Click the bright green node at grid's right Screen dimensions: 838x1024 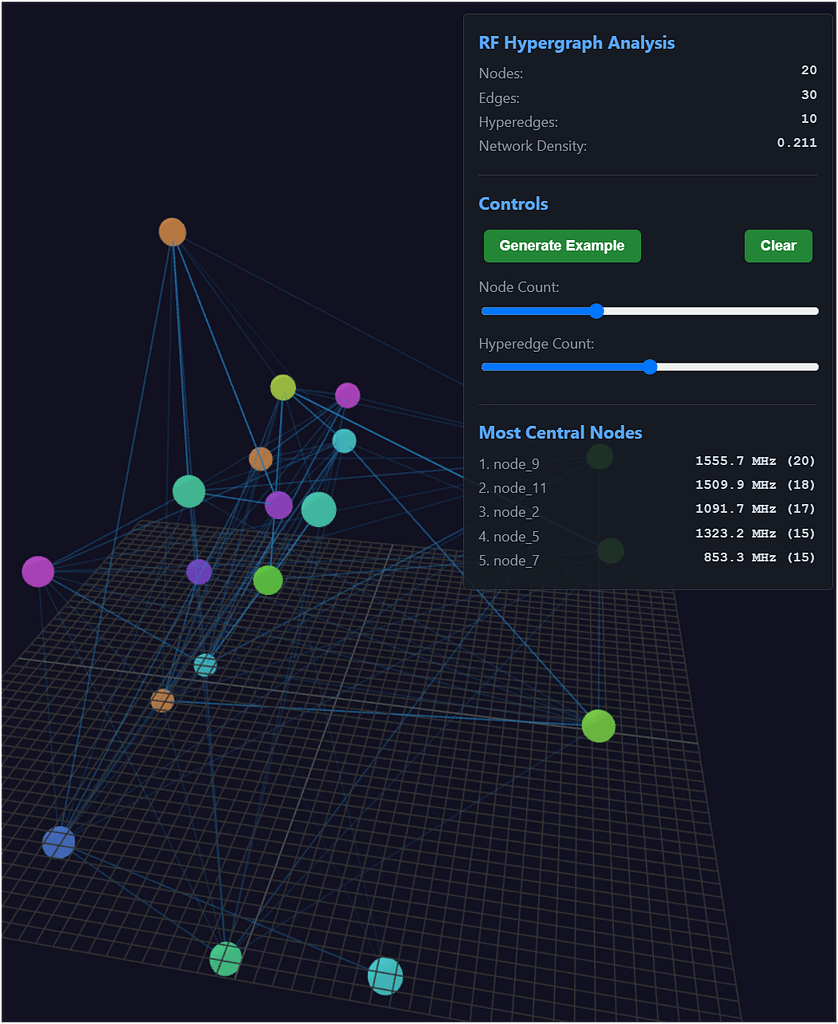598,726
